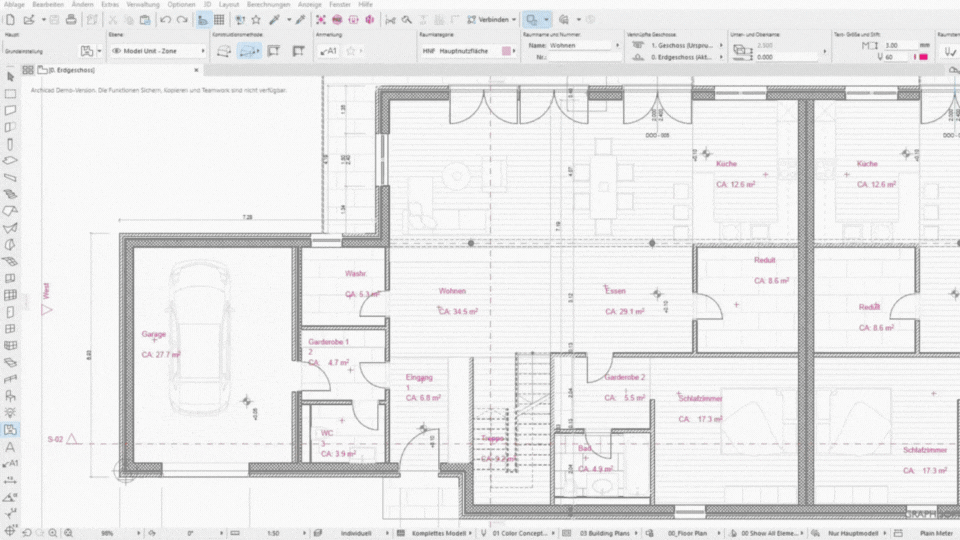
Task: Close the 0. Erdgeschoss tab
Action: point(196,70)
